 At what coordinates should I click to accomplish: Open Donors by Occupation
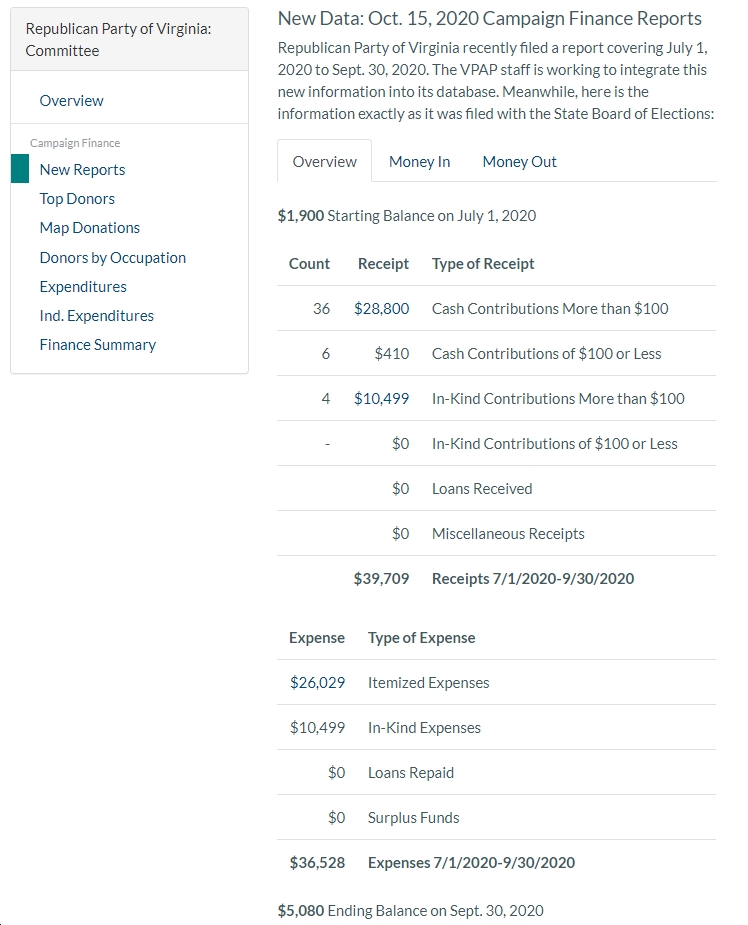point(113,258)
